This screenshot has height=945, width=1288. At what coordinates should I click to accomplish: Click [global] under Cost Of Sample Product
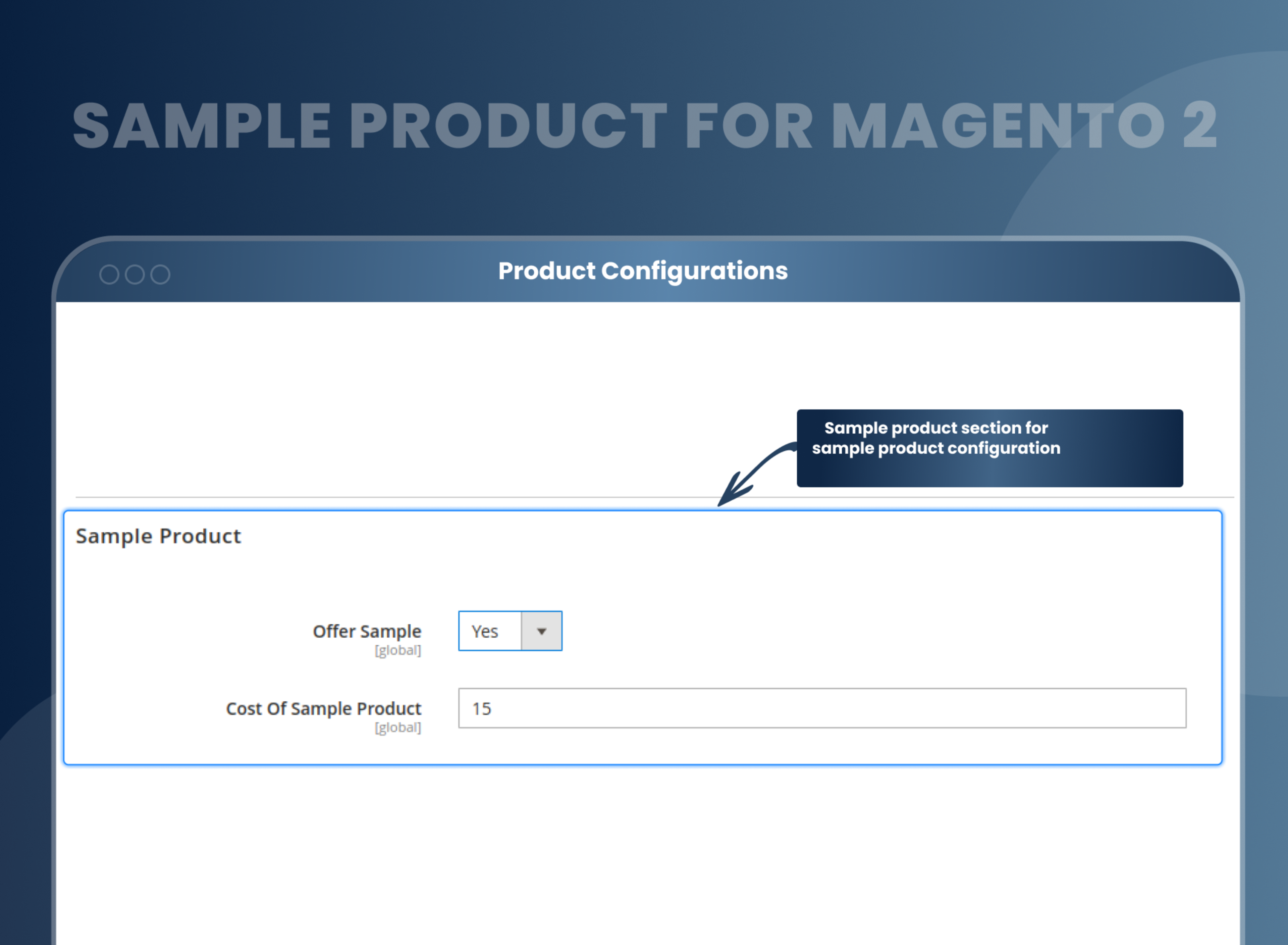(398, 728)
